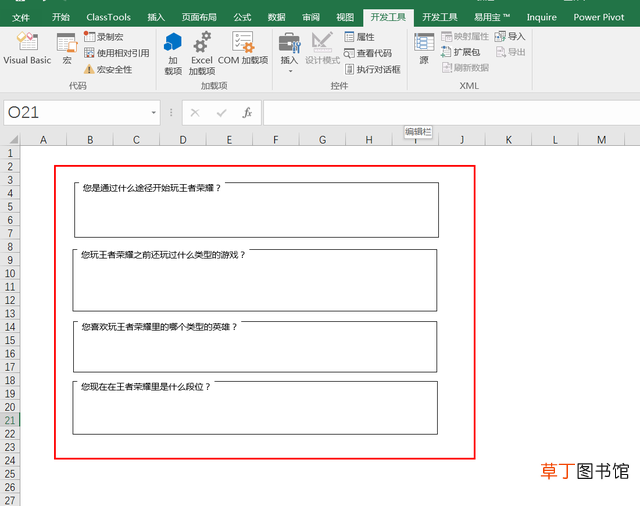Screen dimensions: 640x506
Task: Select group box 您喜欢玩王者荣耀里的哪个类型的英雄
Action: click(x=255, y=346)
